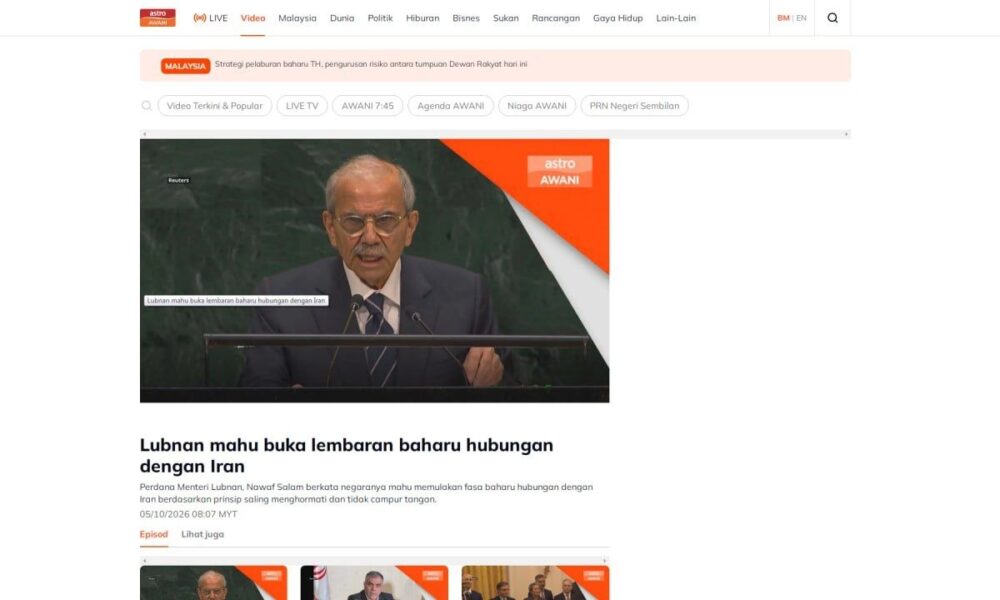Open the Malaysia news section

click(297, 18)
